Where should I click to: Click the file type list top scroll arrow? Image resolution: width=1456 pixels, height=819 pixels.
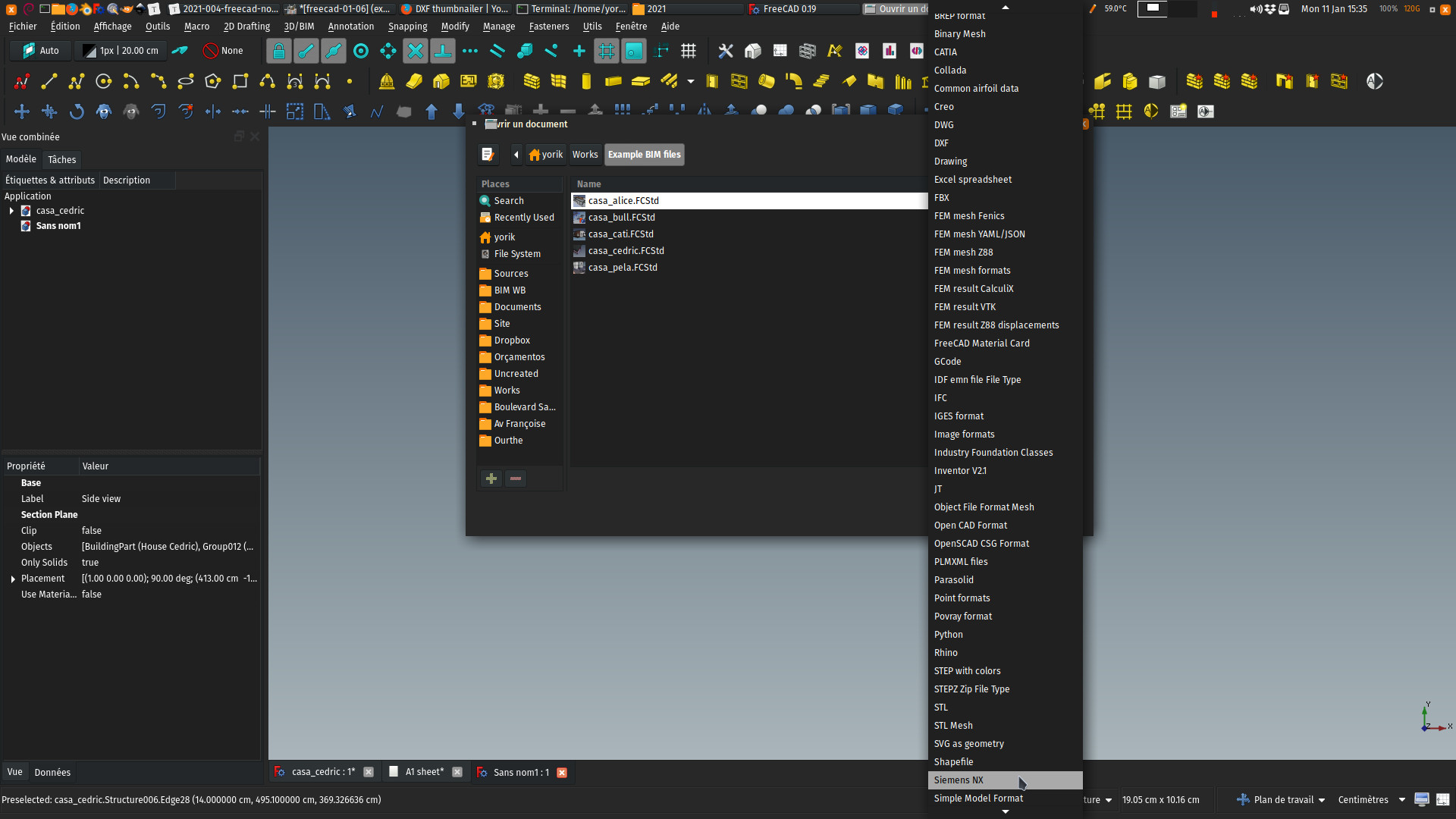[1006, 7]
